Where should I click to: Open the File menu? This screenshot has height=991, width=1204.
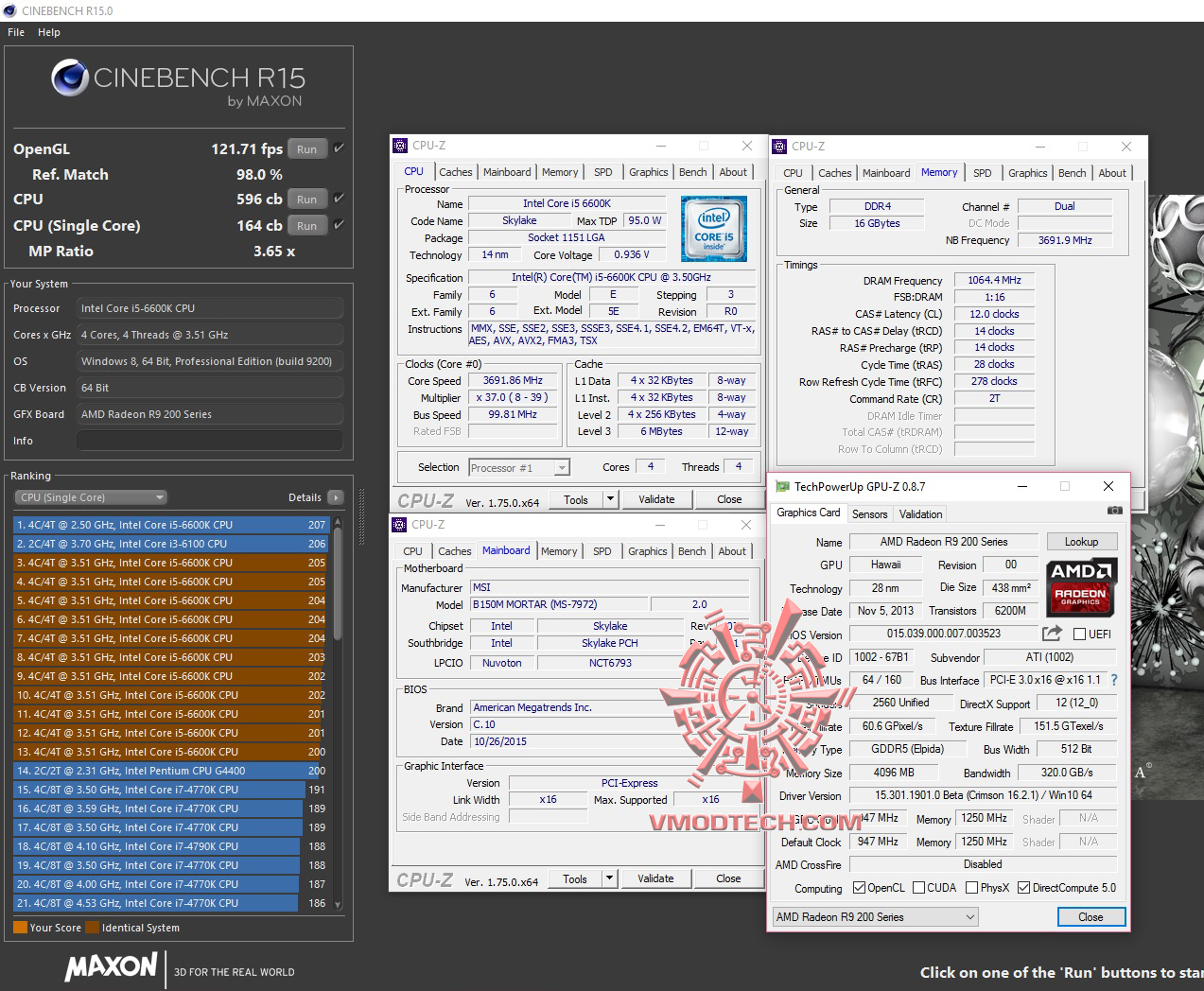click(x=16, y=32)
